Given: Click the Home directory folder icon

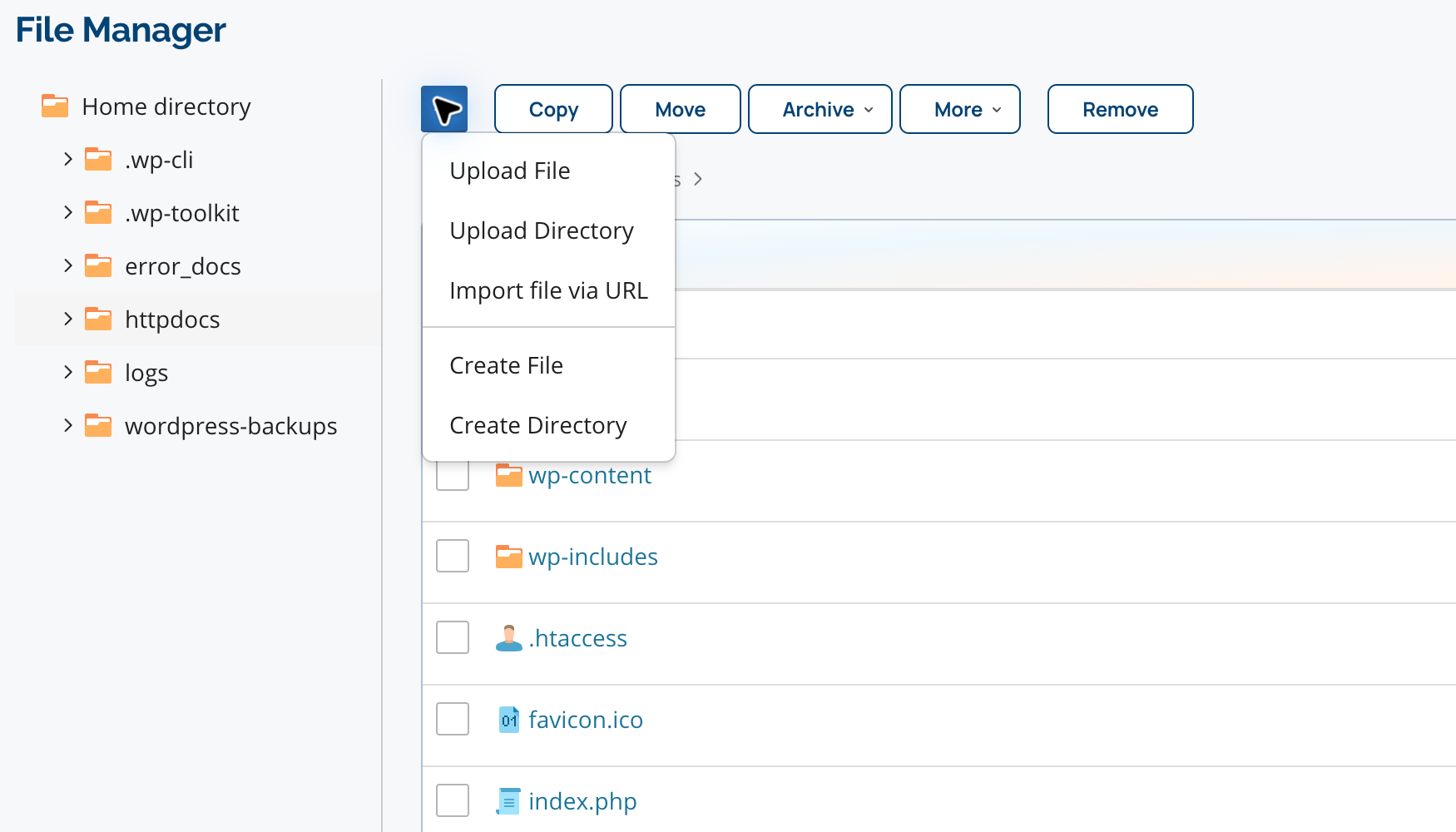Looking at the screenshot, I should point(55,106).
